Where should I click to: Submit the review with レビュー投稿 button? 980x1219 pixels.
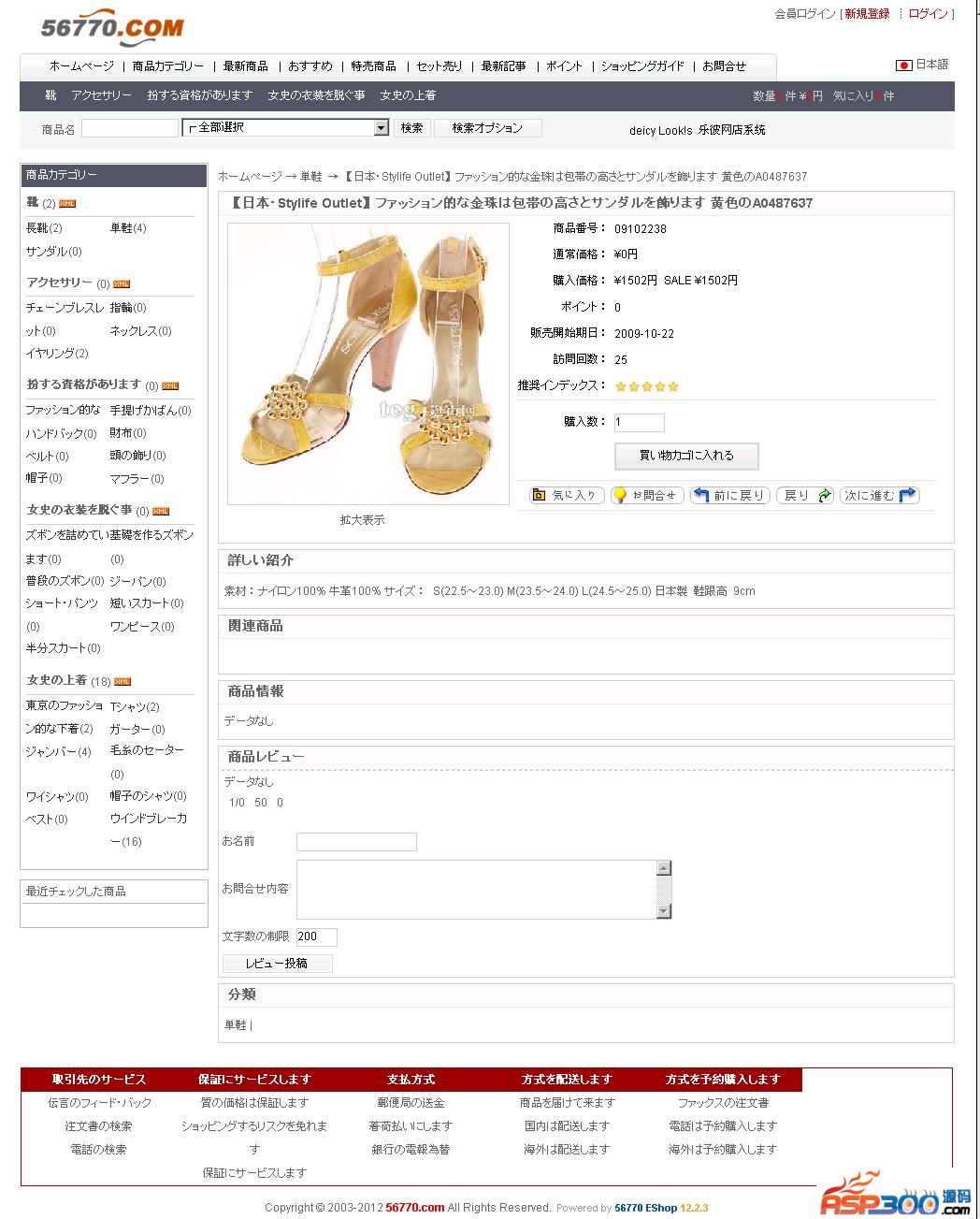[277, 963]
